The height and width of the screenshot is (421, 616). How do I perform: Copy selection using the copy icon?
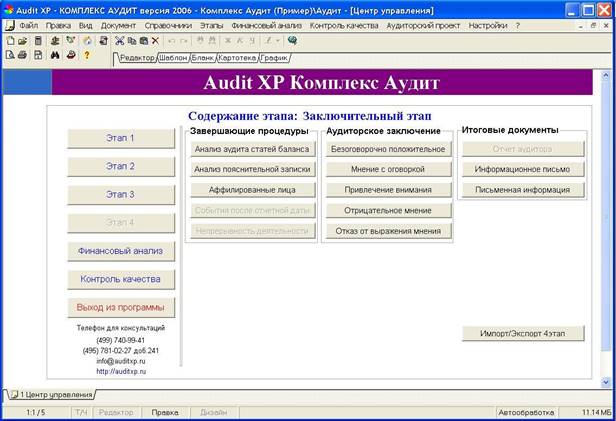132,40
